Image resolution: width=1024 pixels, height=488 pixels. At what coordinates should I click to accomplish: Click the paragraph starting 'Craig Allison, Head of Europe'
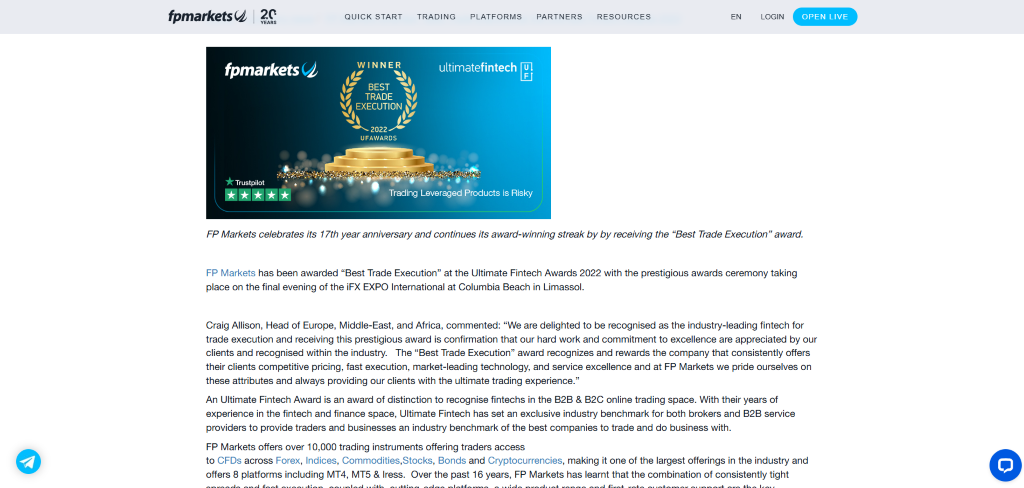point(511,353)
